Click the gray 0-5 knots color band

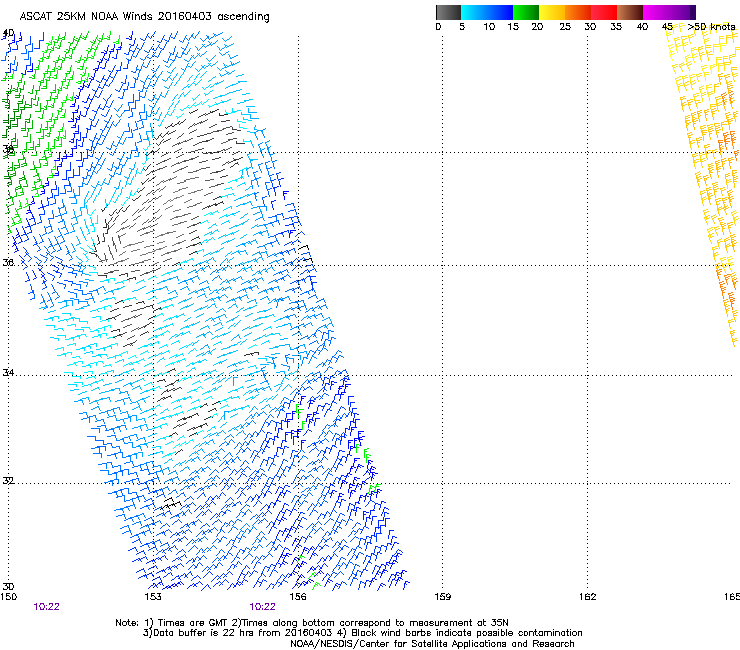click(x=448, y=12)
